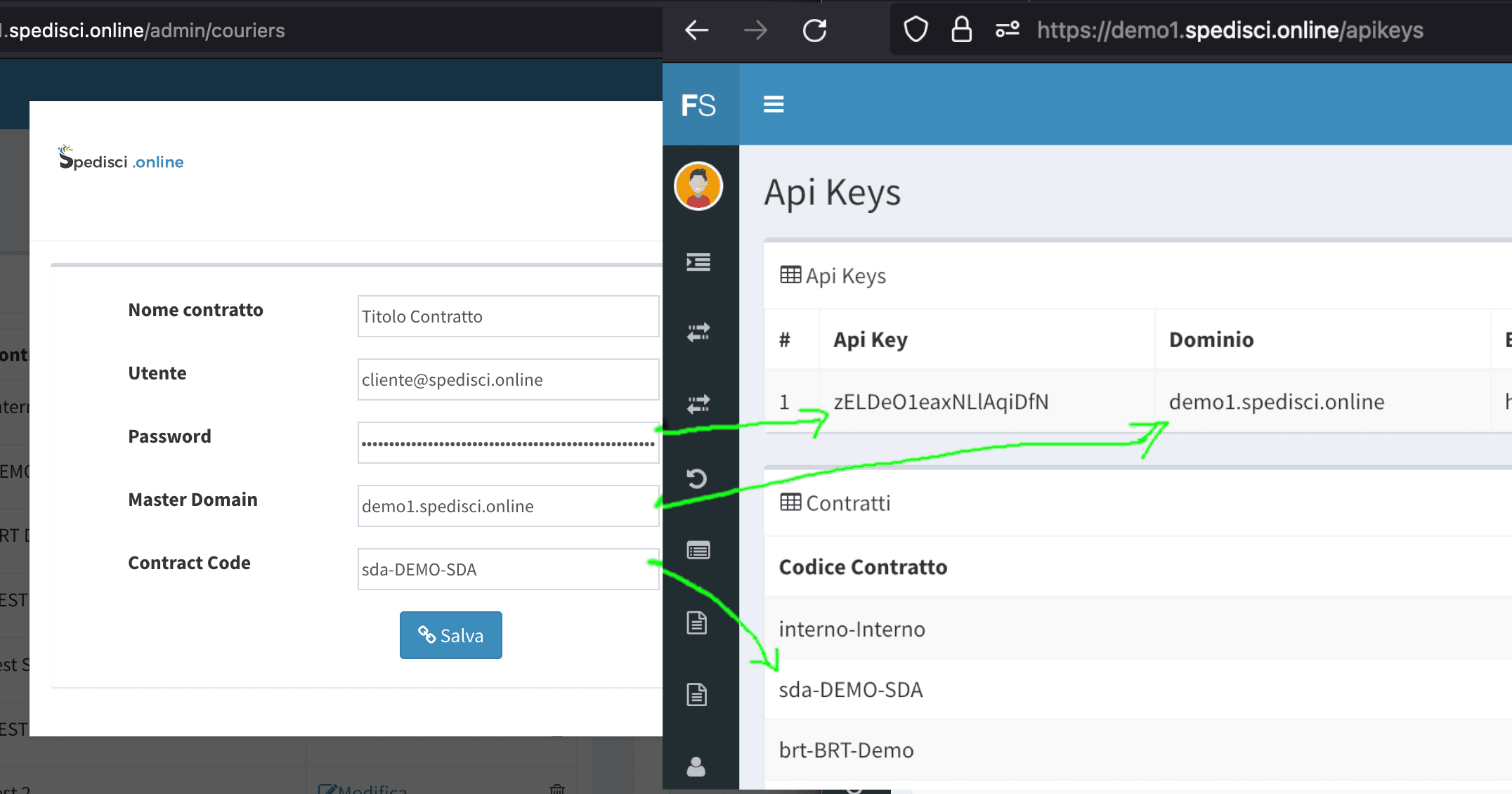Open the user avatar profile
The image size is (1512, 794).
point(698,186)
